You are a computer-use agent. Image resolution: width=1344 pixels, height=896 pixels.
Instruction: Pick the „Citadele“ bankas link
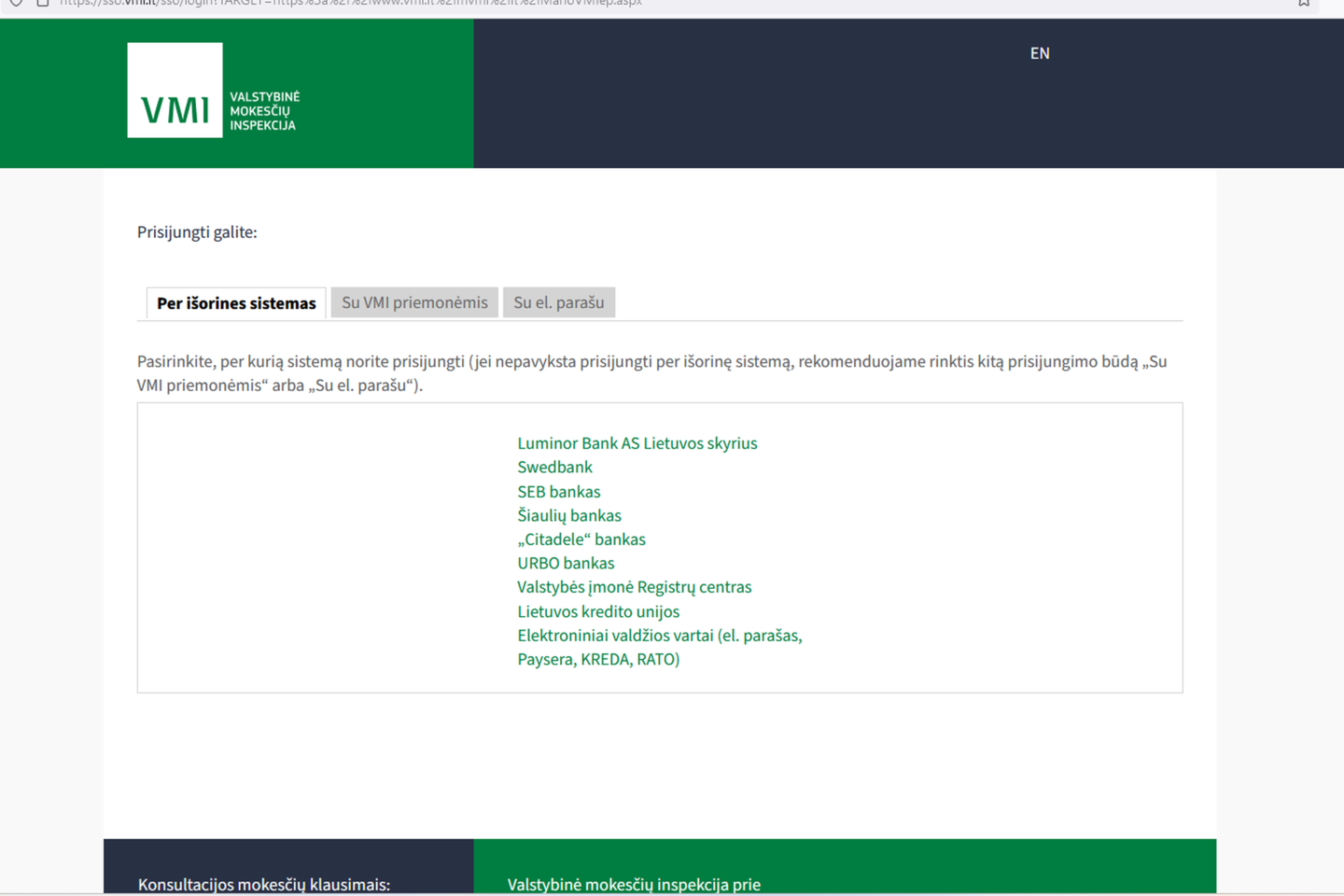(581, 539)
